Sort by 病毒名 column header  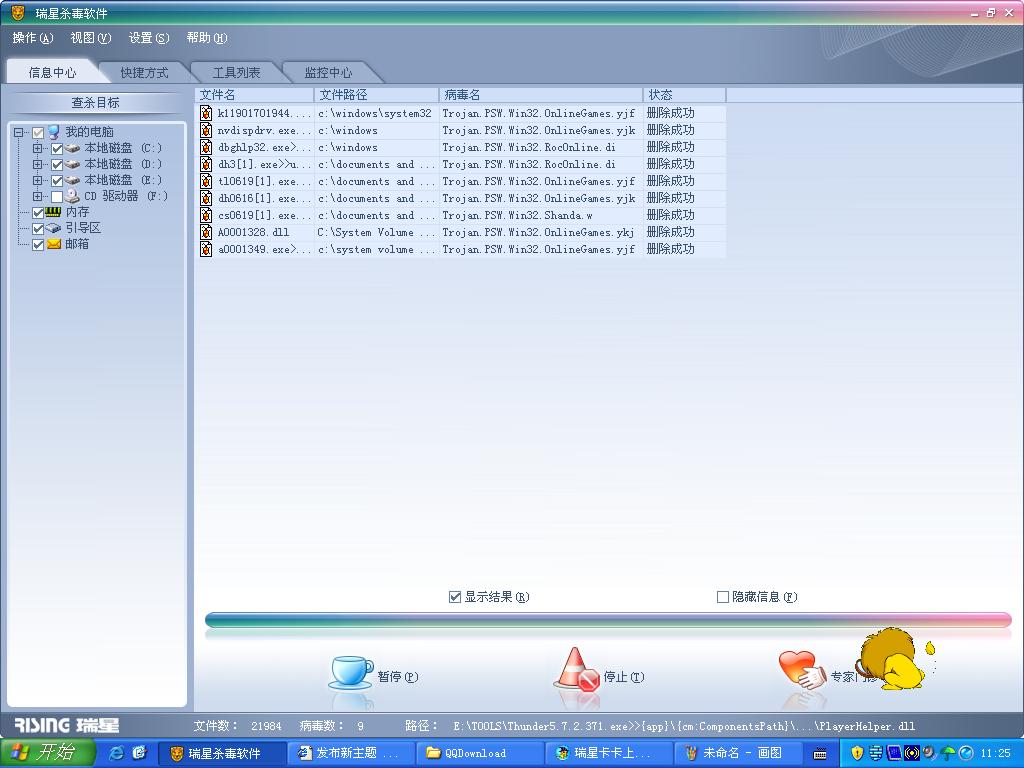click(x=541, y=95)
